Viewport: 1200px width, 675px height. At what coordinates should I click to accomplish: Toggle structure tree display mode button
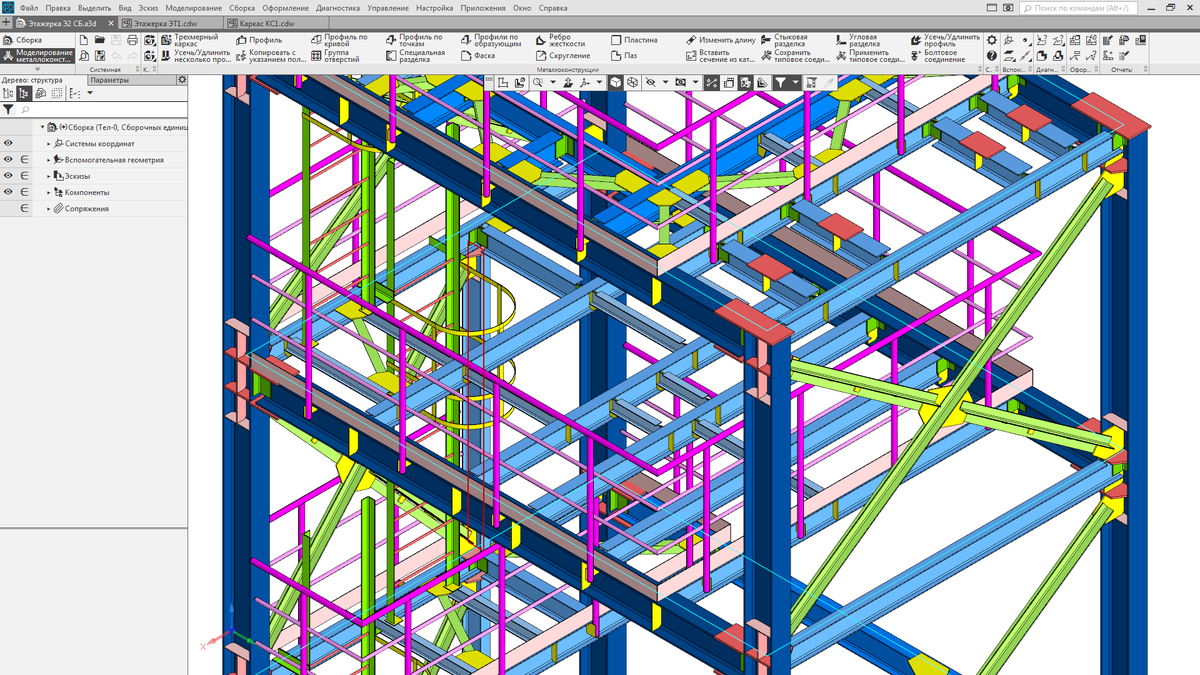coord(24,93)
